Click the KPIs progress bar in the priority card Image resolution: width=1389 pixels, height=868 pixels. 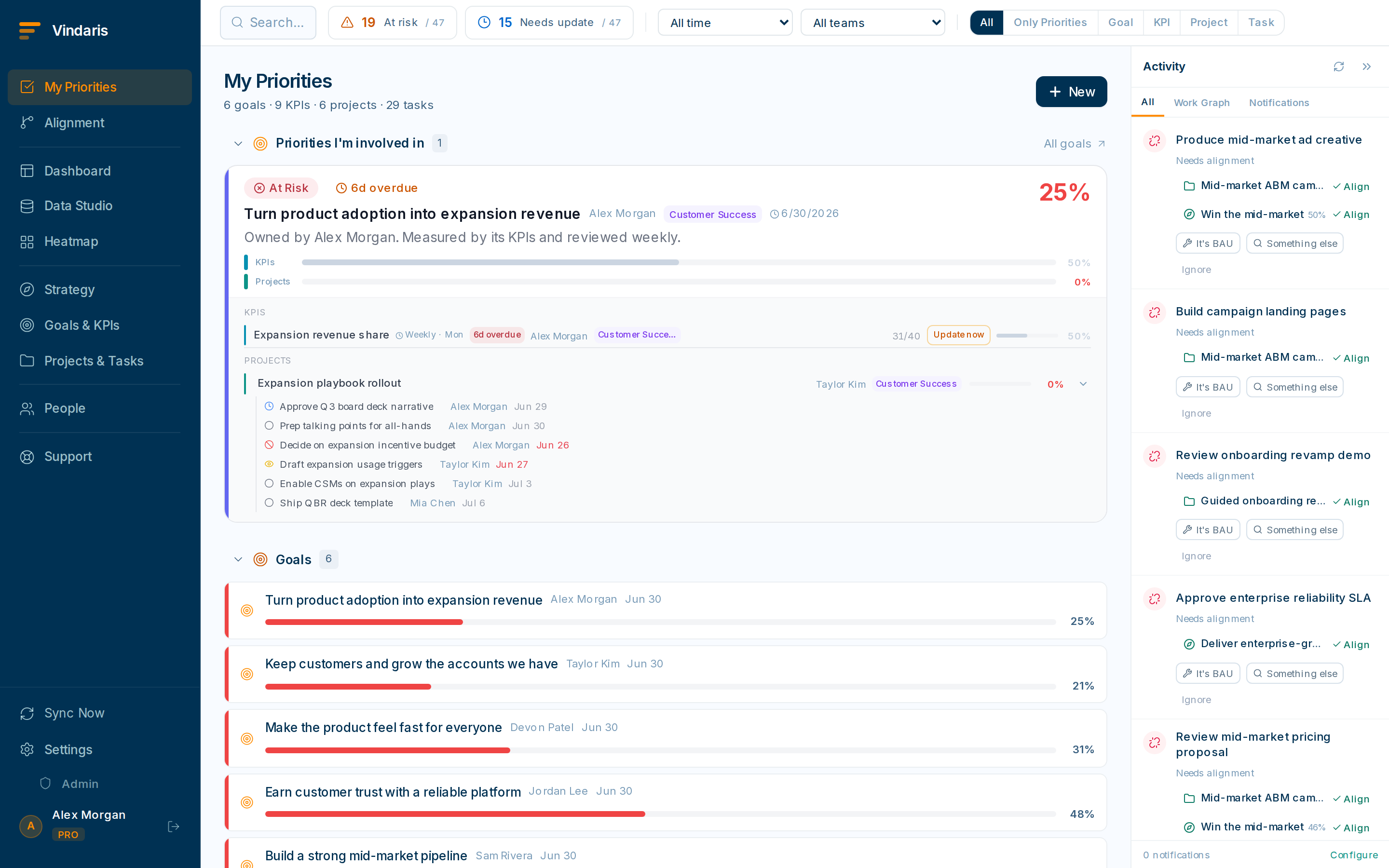(679, 262)
